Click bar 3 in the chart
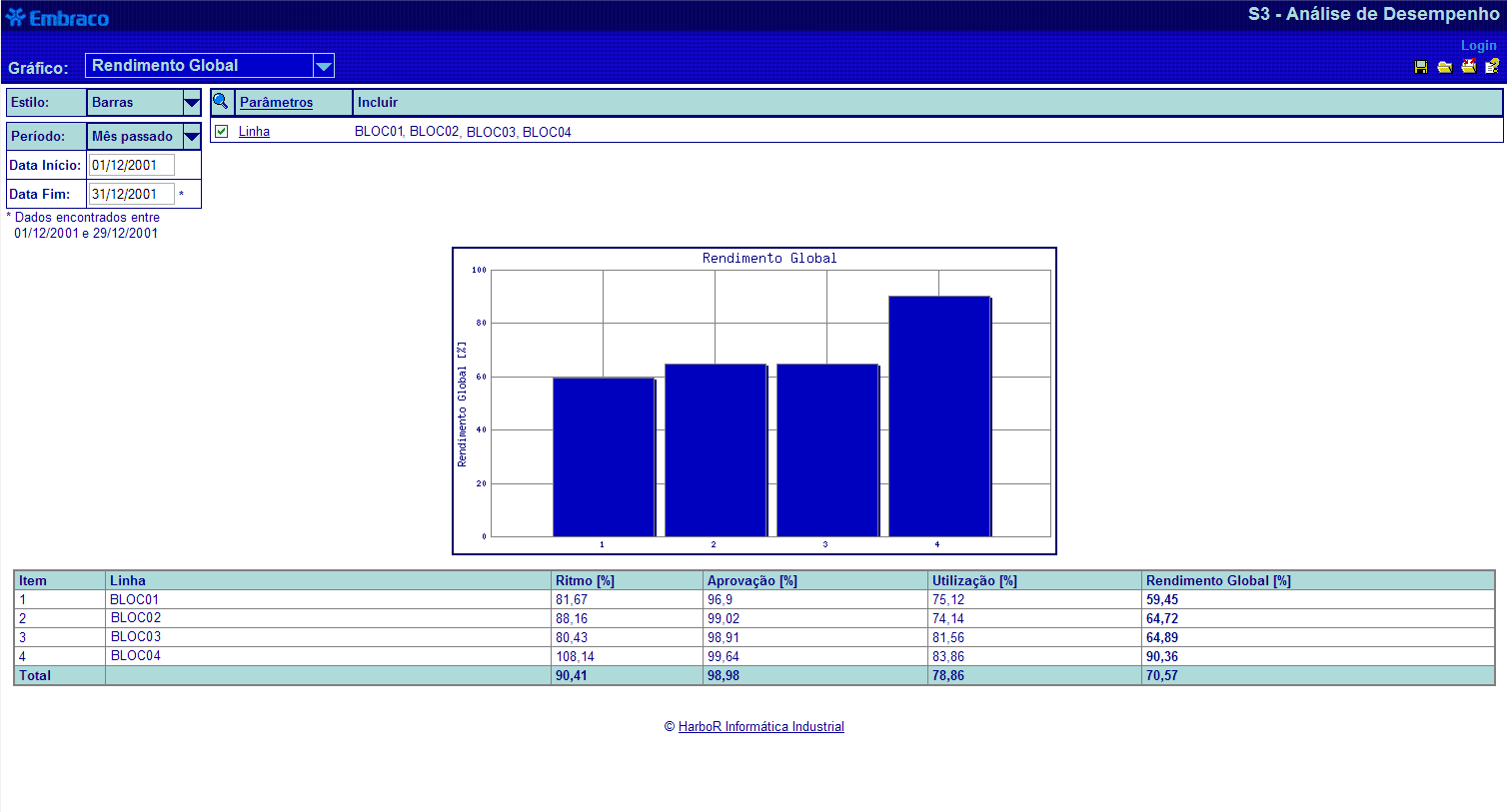 827,450
